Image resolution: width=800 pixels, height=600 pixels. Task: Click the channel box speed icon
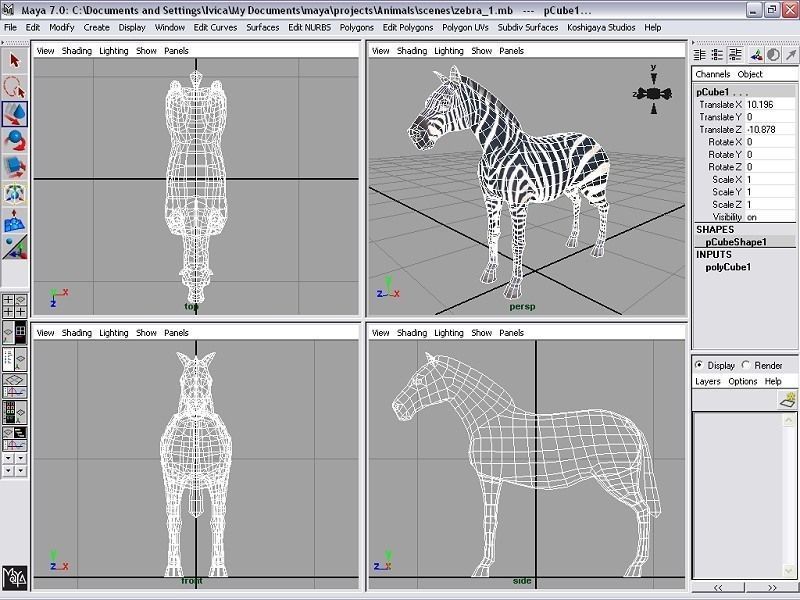click(x=773, y=55)
